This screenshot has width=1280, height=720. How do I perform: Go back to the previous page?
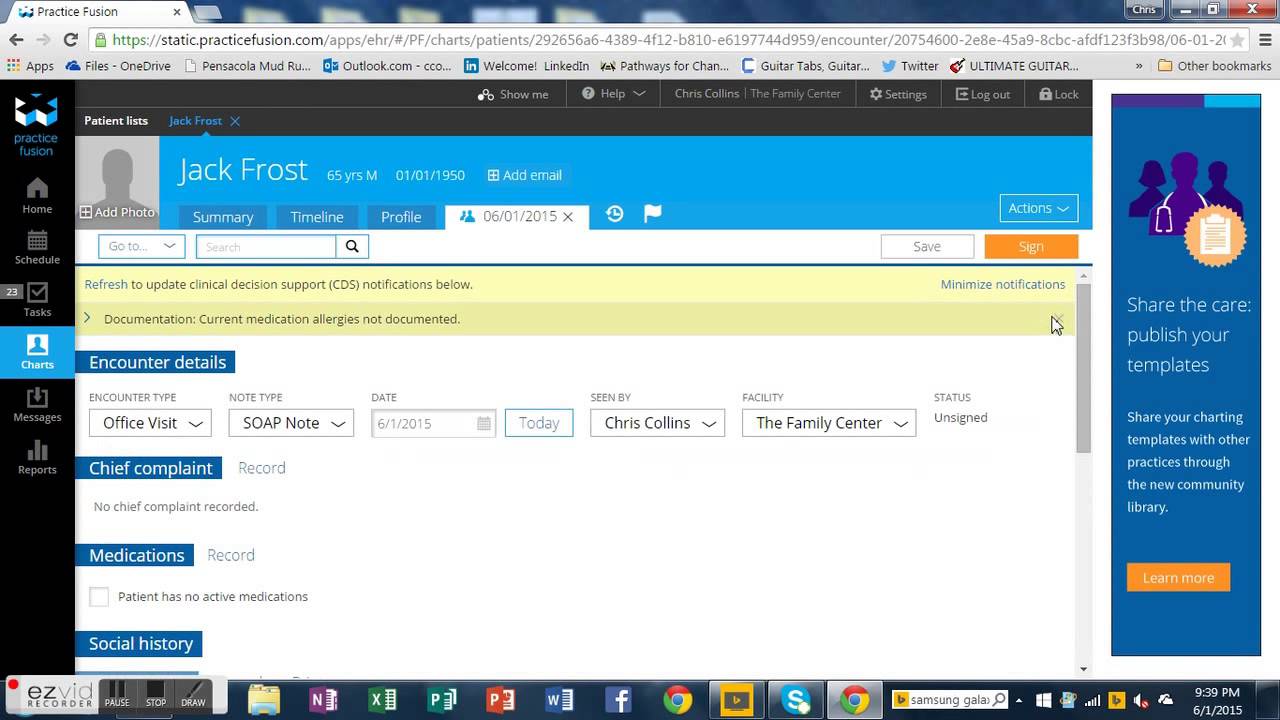point(16,40)
